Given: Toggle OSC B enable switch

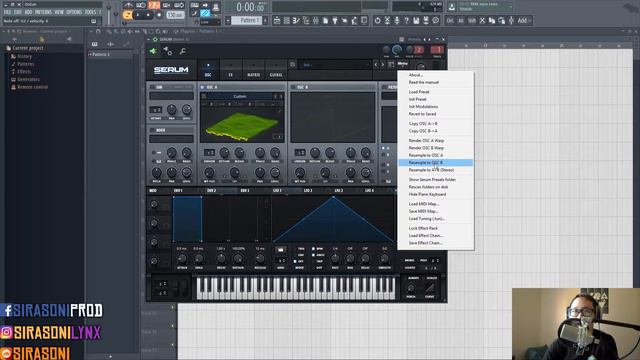Looking at the screenshot, I should tap(293, 87).
